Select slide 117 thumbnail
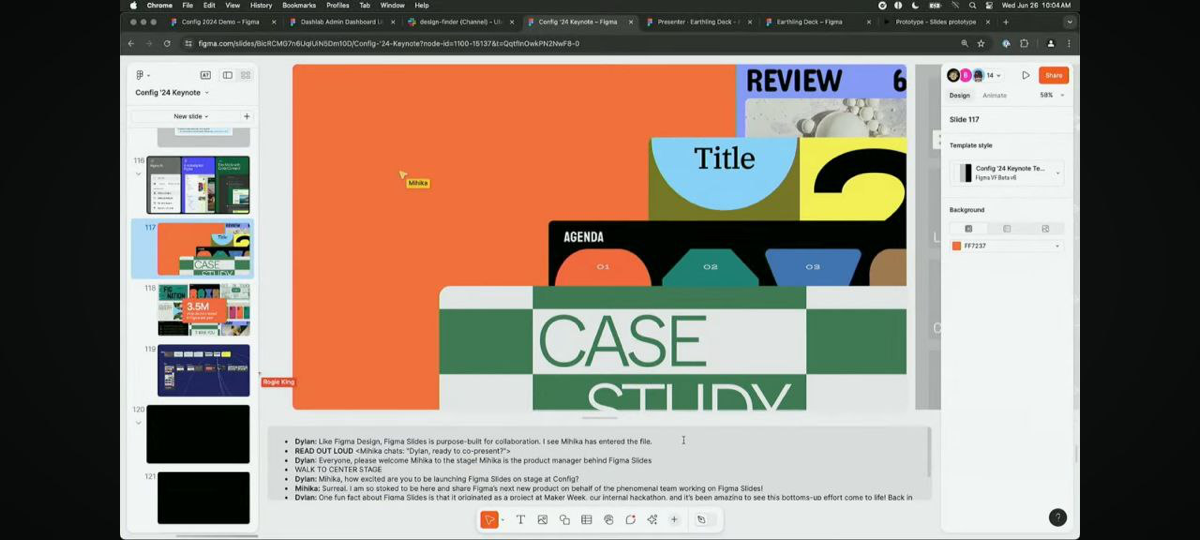This screenshot has height=540, width=1200. pyautogui.click(x=203, y=249)
